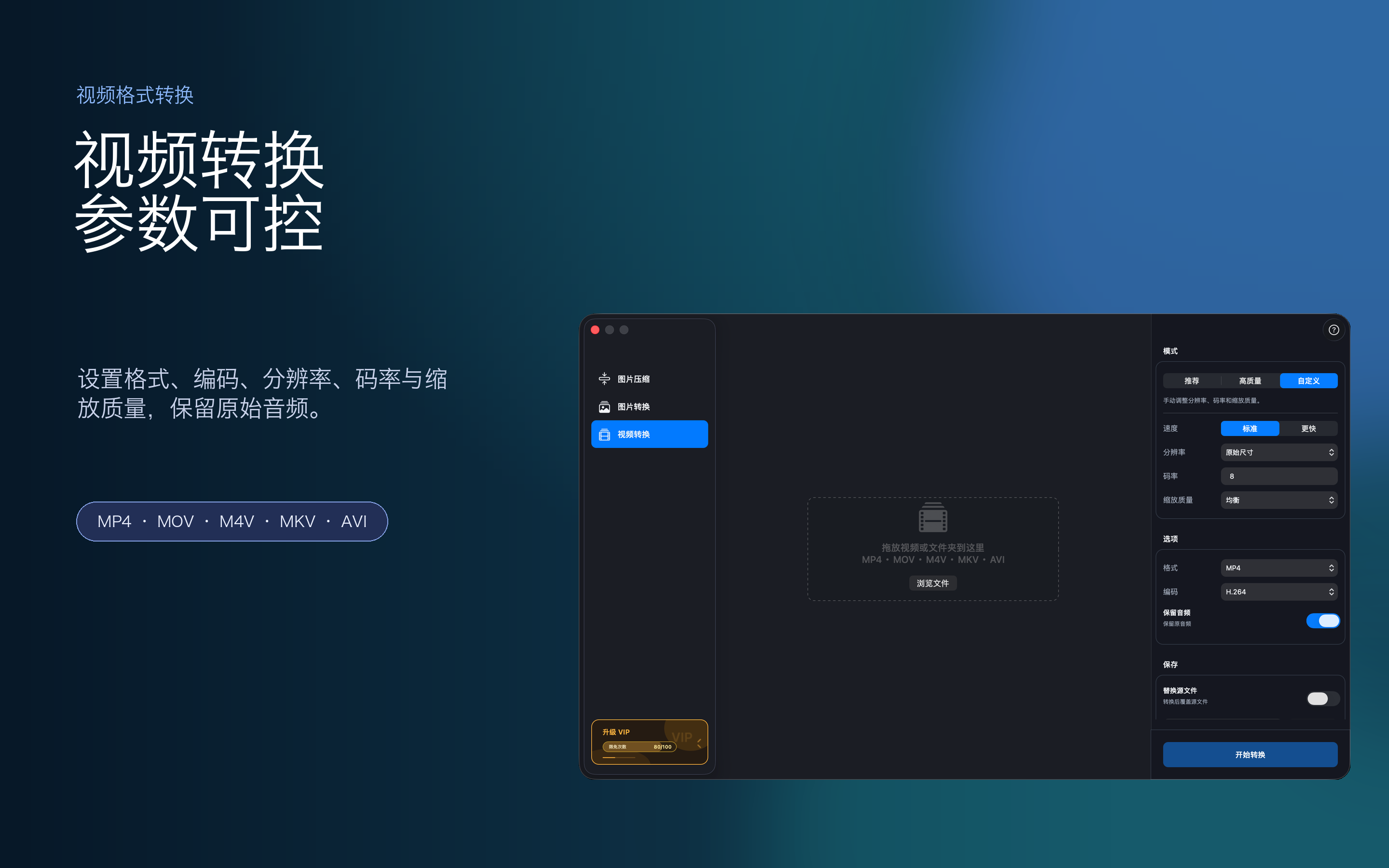Select the 视频转换 sidebar item
This screenshot has height=868, width=1389.
point(649,434)
